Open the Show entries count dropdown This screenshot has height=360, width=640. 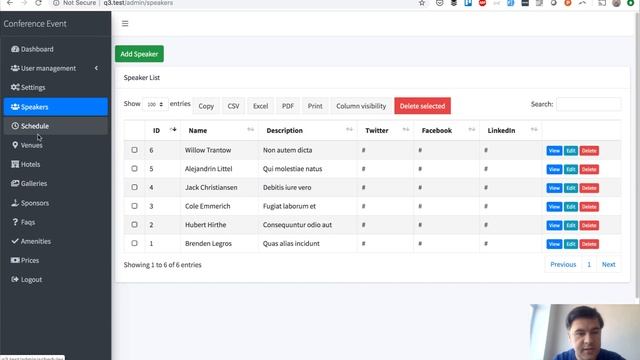[x=155, y=104]
